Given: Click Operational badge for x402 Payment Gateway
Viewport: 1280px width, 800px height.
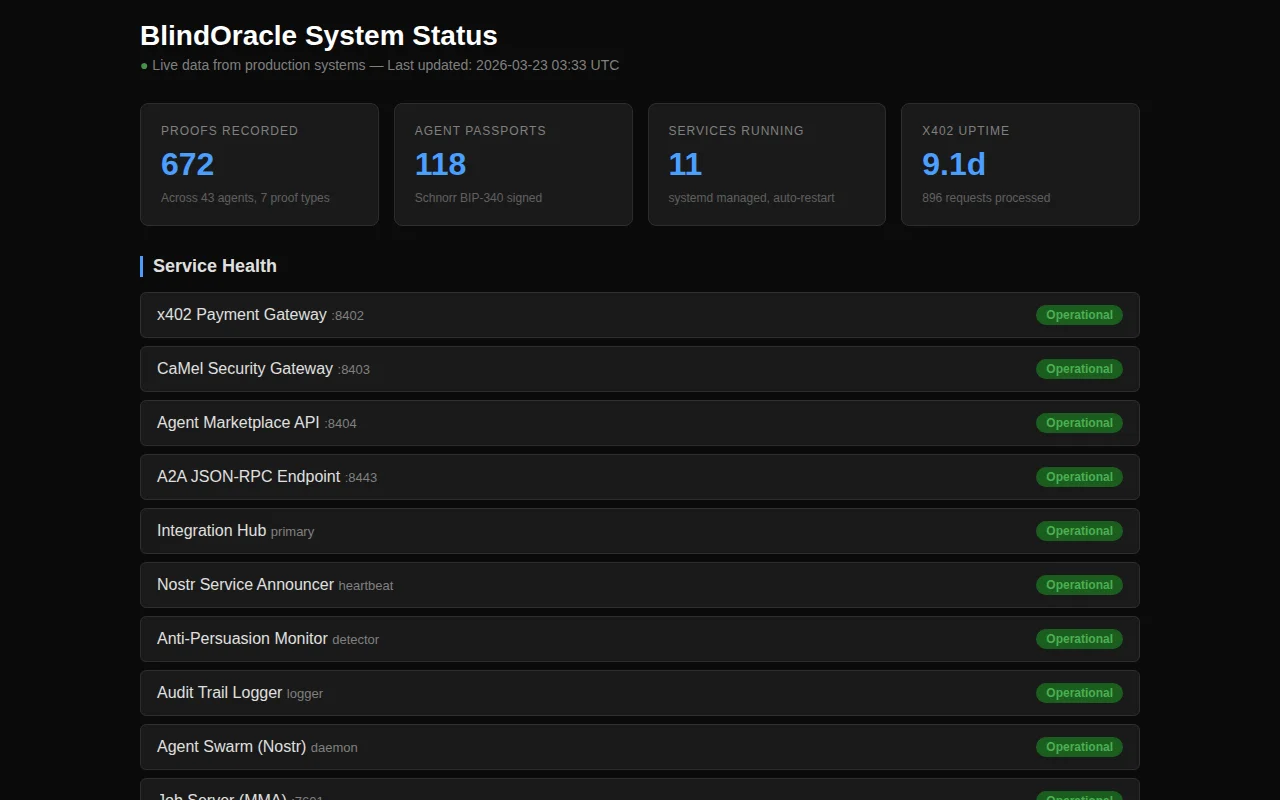Looking at the screenshot, I should coord(1079,315).
